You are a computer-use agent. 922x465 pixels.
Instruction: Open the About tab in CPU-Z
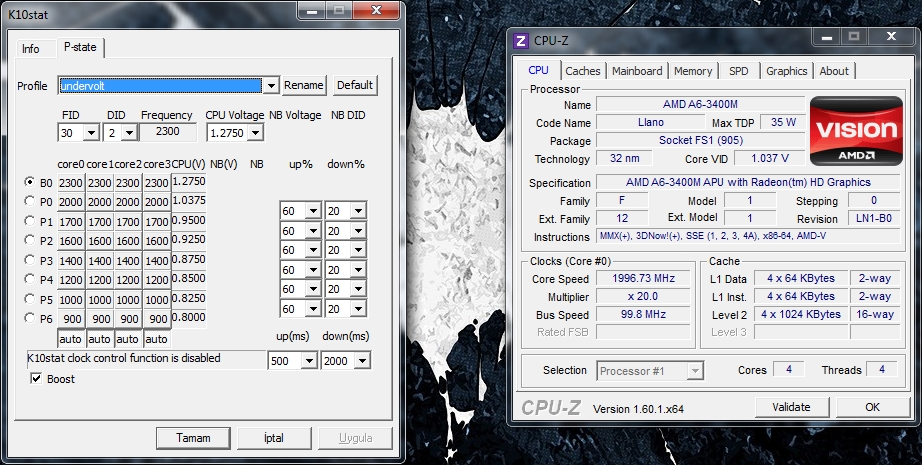coord(834,71)
